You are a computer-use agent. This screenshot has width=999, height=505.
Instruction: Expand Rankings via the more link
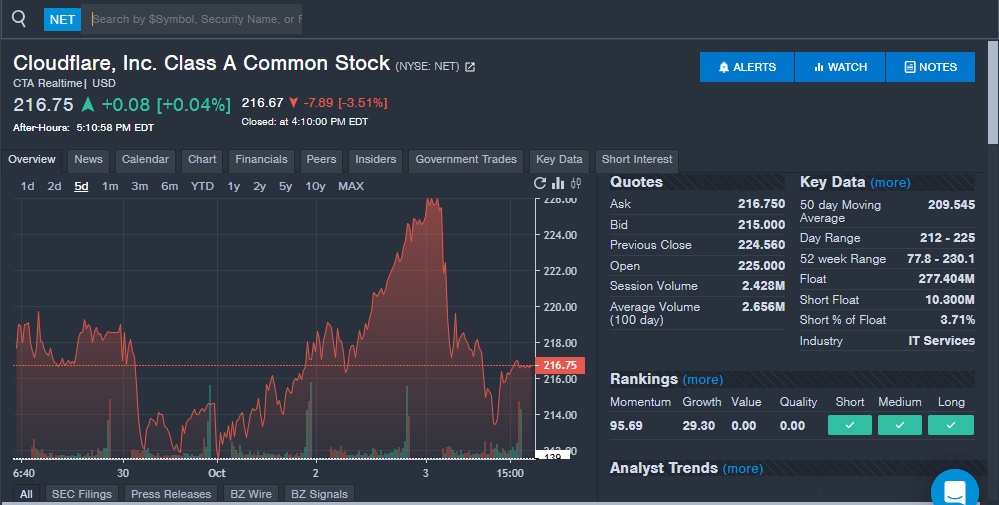702,380
